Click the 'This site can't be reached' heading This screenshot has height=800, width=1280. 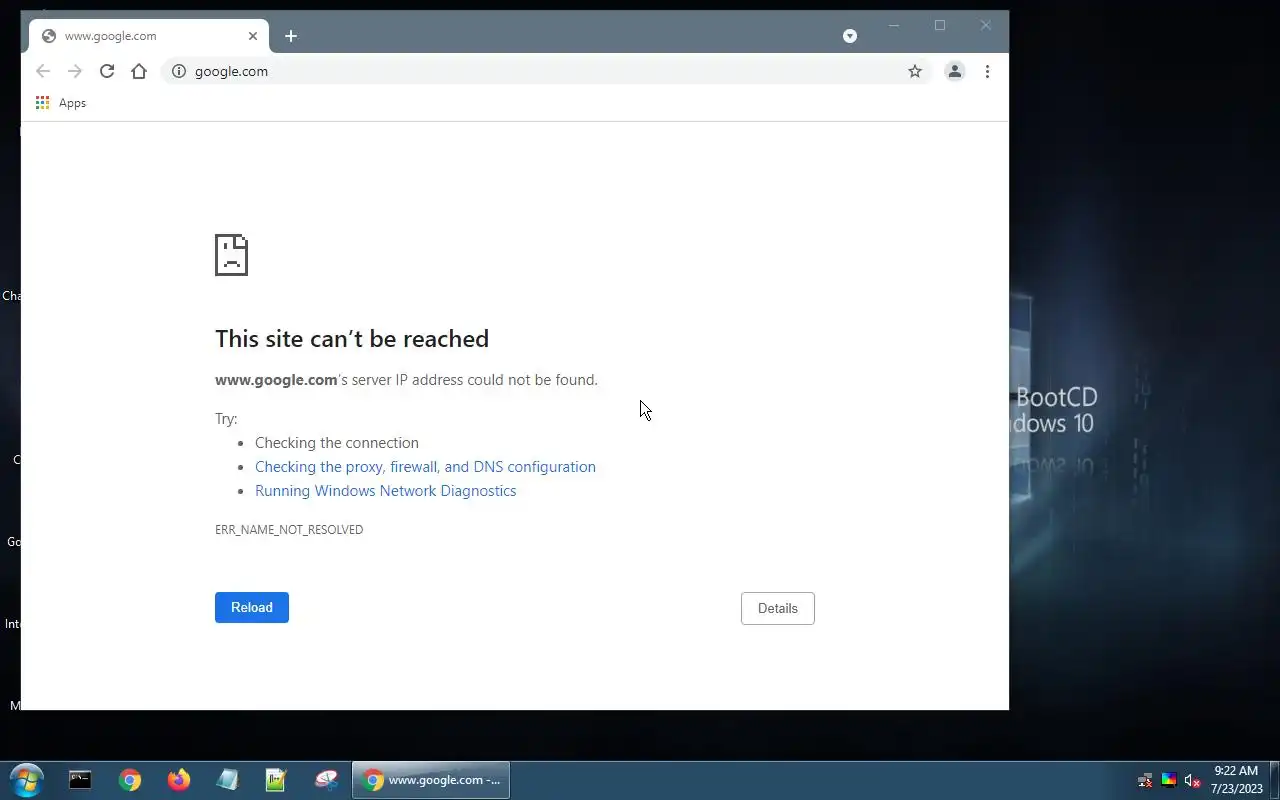(x=352, y=338)
